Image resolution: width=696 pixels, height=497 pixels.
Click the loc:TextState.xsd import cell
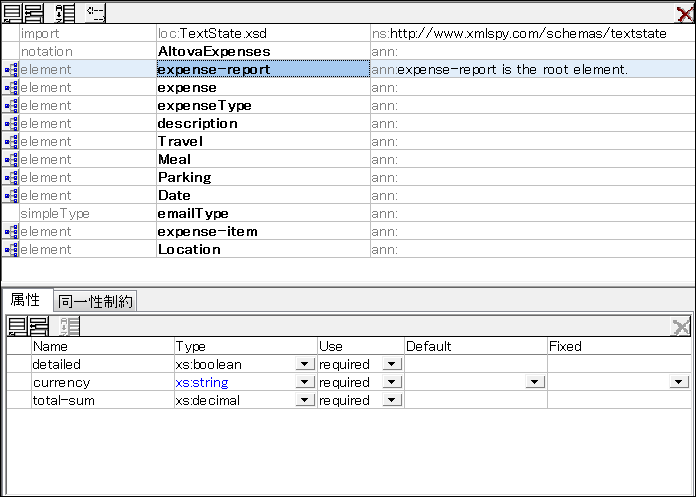(x=263, y=34)
